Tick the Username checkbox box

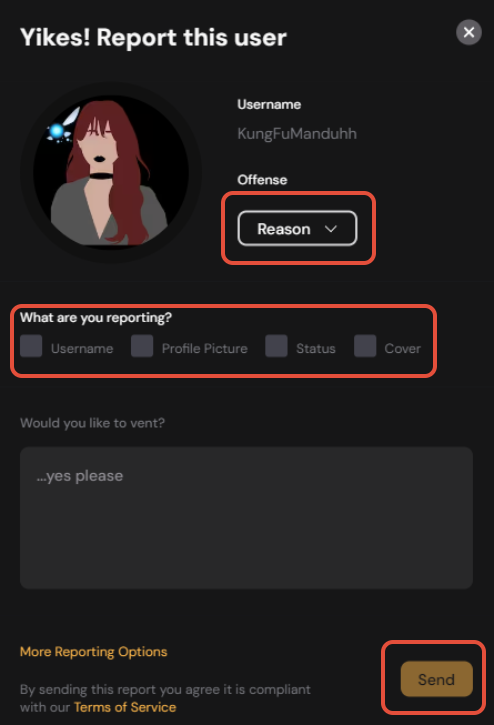tap(31, 346)
